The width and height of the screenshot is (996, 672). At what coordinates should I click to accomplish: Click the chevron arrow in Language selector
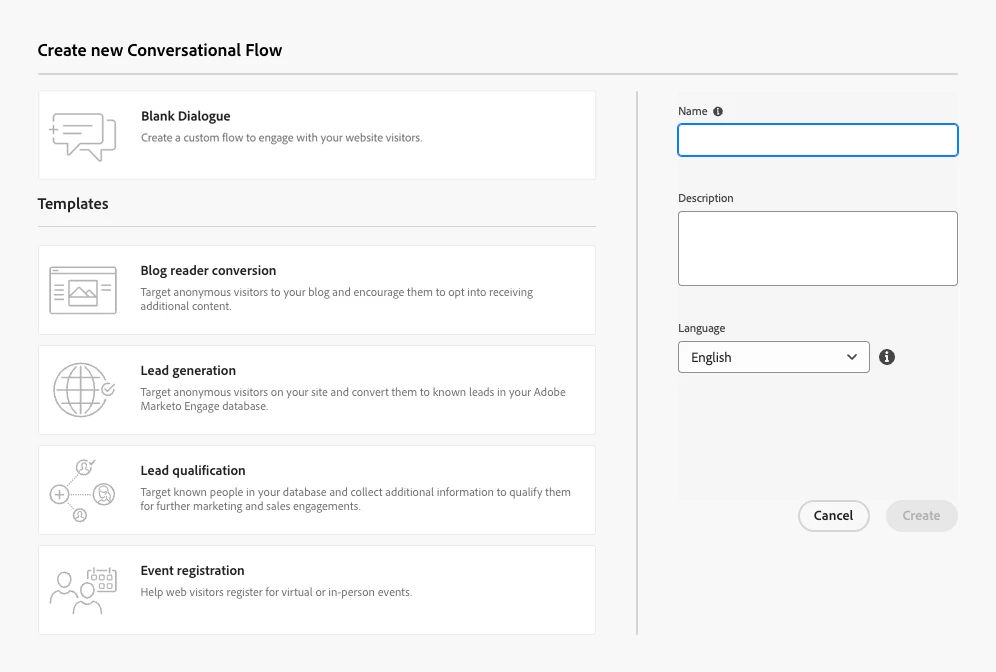click(x=852, y=357)
